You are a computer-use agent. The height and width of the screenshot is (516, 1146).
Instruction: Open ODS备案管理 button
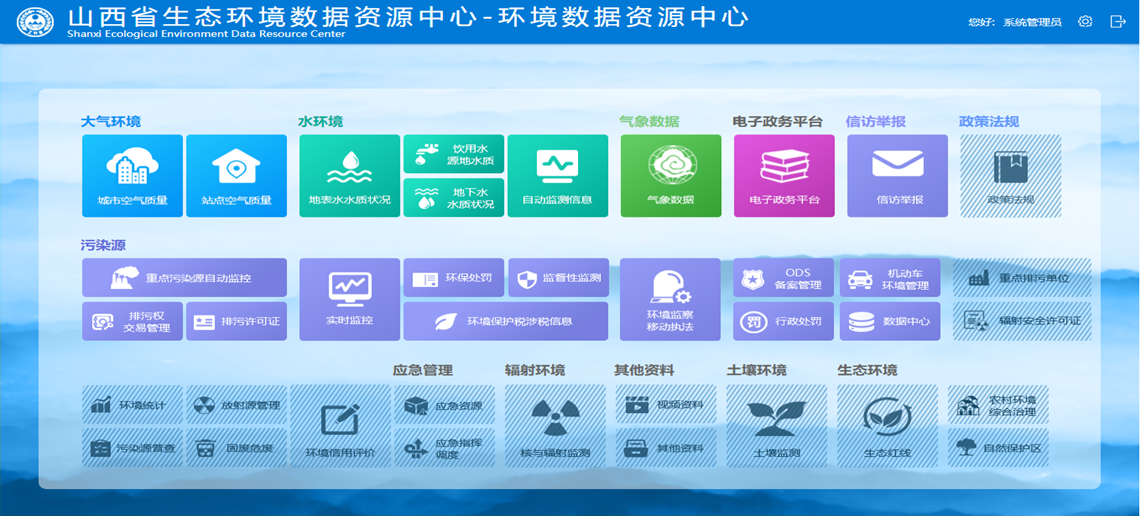[x=783, y=278]
